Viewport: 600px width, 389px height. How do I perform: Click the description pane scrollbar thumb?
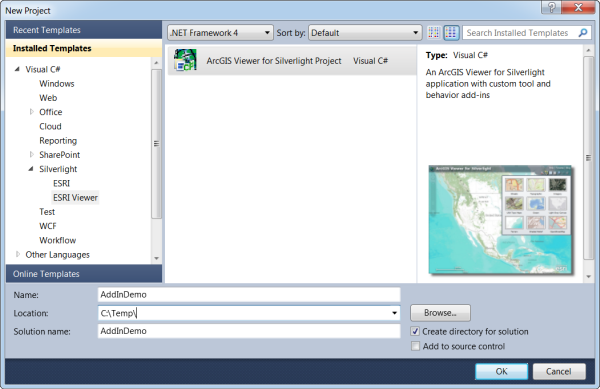click(589, 158)
